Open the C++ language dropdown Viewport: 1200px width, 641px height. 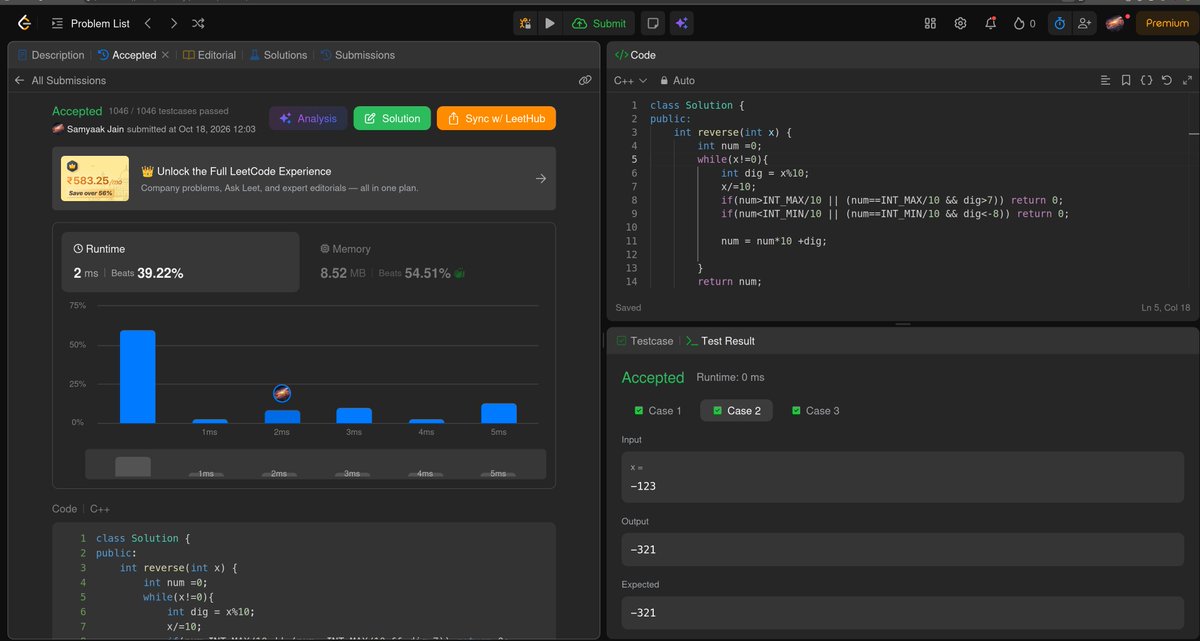pos(630,80)
